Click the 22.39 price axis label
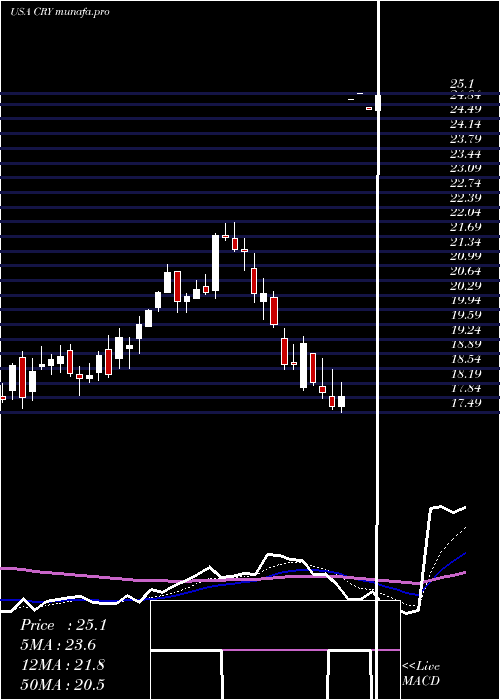This screenshot has width=500, height=700. point(466,198)
